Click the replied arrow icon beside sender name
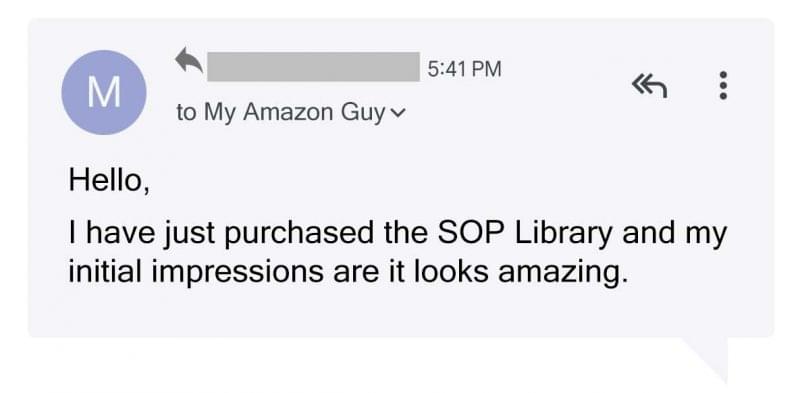The height and width of the screenshot is (393, 800). tap(189, 60)
